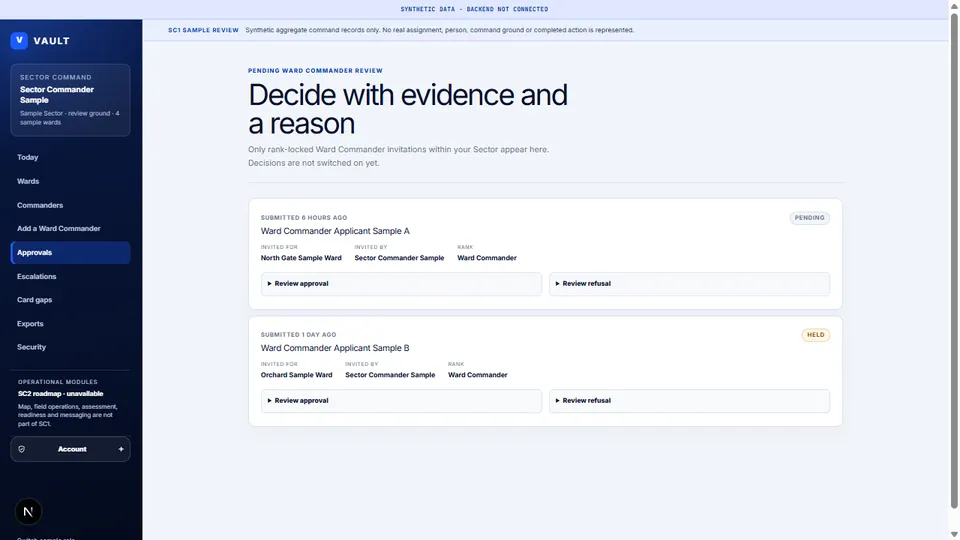The image size is (960, 540).
Task: Open Card gaps in the sidebar
Action: tap(70, 299)
